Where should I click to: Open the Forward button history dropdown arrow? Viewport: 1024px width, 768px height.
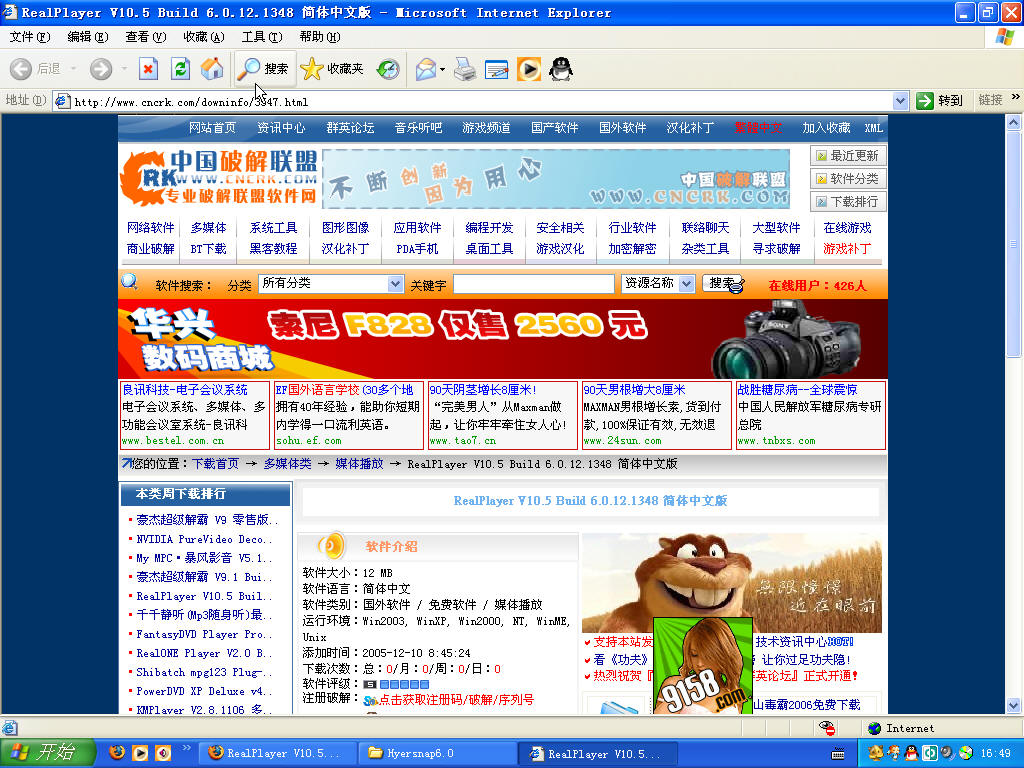point(124,69)
